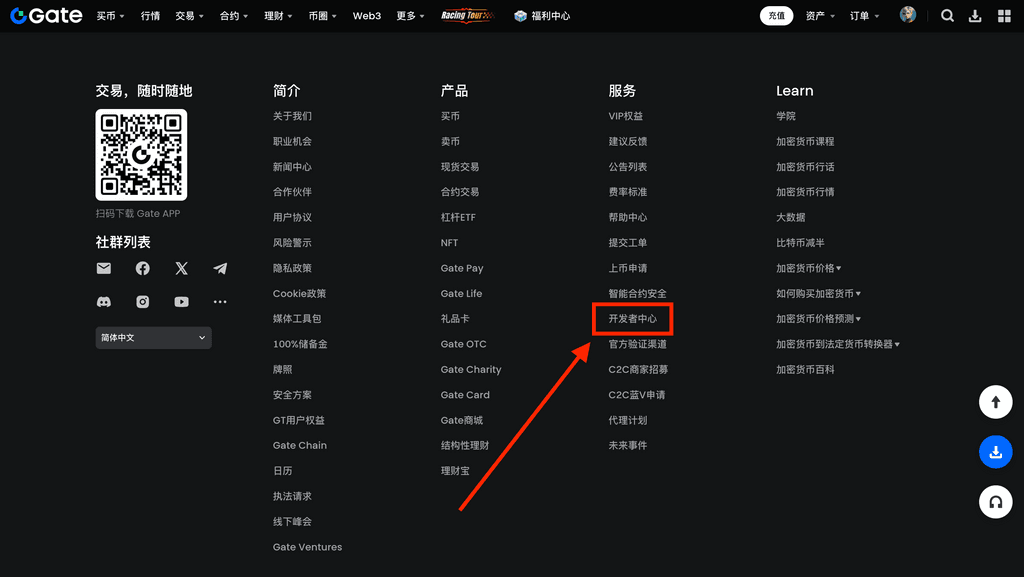Open the Facebook community icon
1024x577 pixels.
(x=143, y=269)
